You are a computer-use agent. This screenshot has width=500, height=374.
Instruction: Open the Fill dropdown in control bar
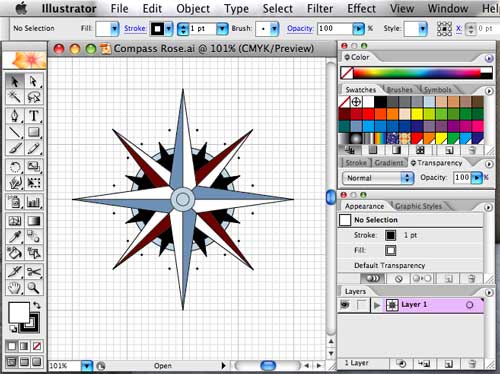tap(114, 29)
